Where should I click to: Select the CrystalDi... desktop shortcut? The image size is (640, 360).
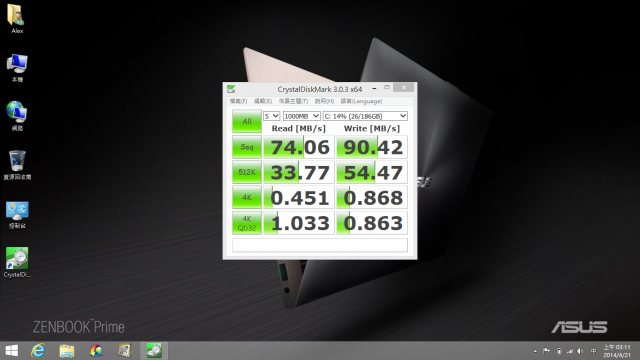[x=17, y=262]
